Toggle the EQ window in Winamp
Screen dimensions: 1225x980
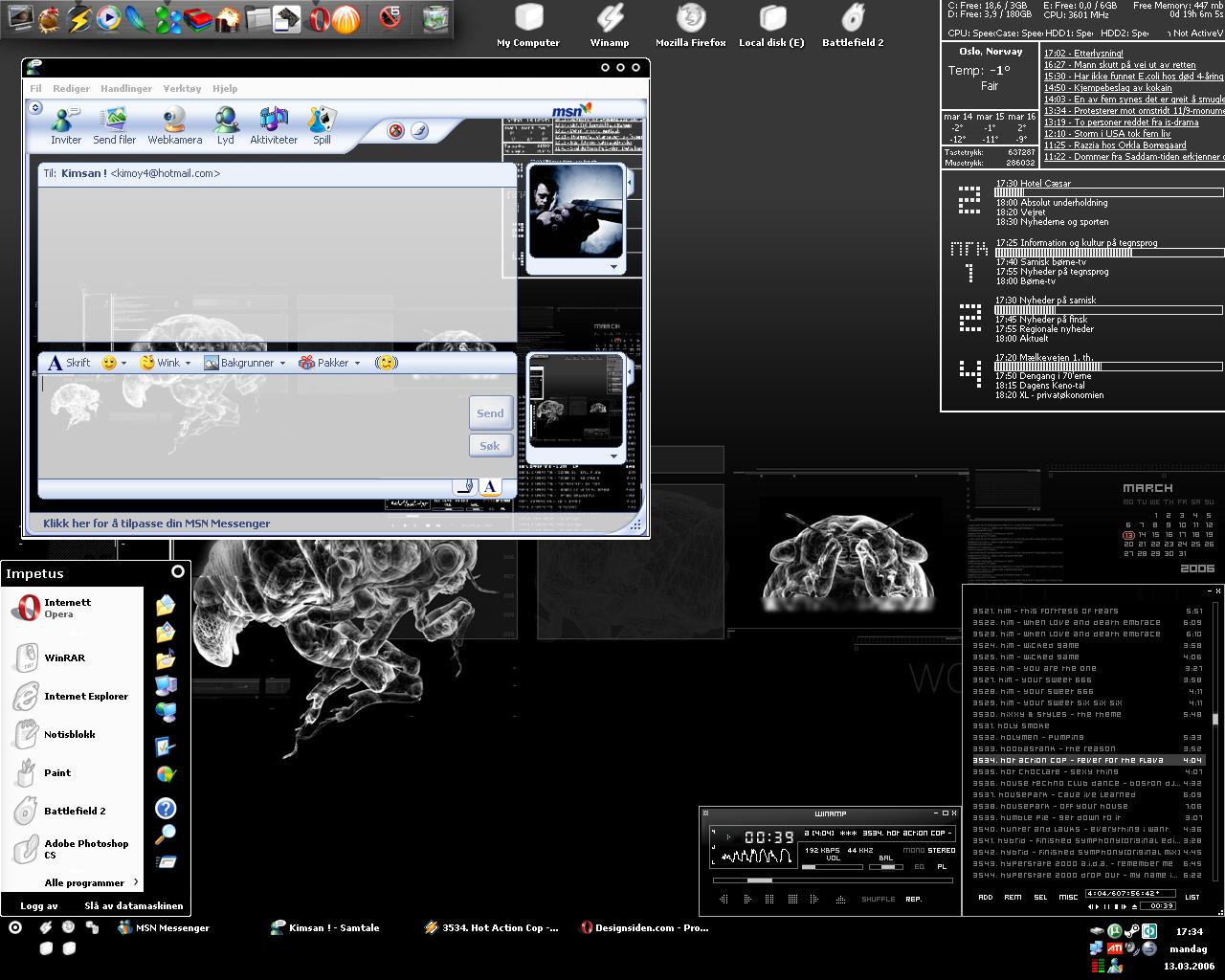tap(920, 867)
